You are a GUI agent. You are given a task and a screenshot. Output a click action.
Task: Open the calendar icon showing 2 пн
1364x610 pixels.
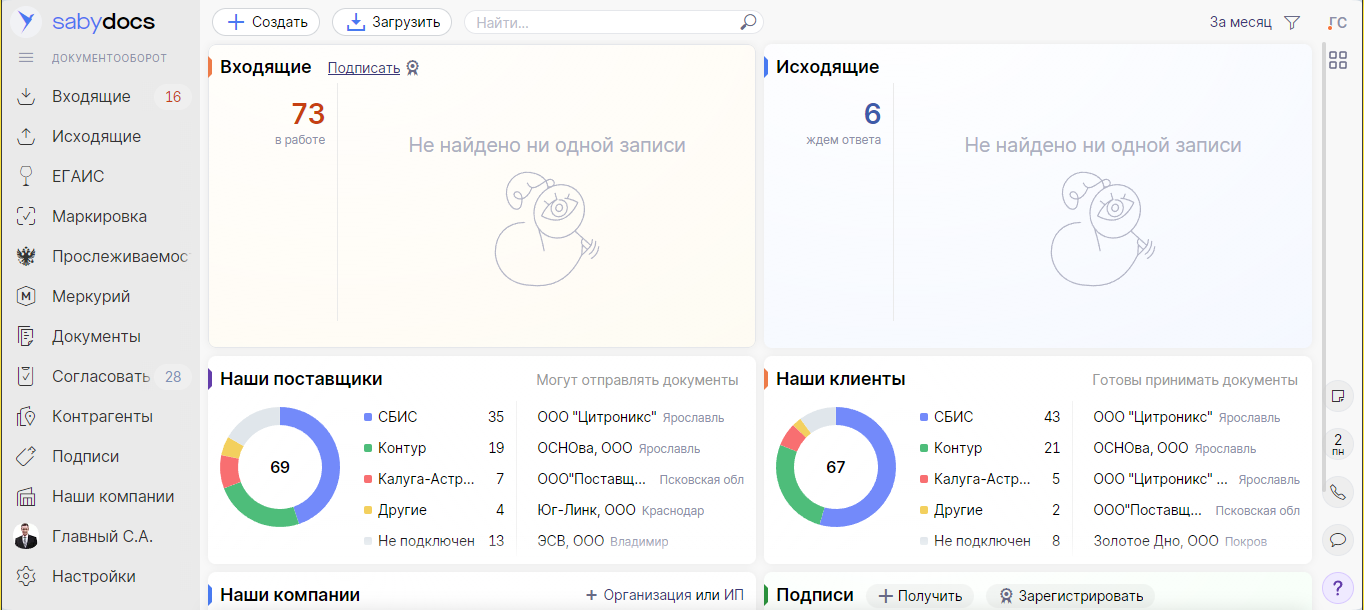1338,445
